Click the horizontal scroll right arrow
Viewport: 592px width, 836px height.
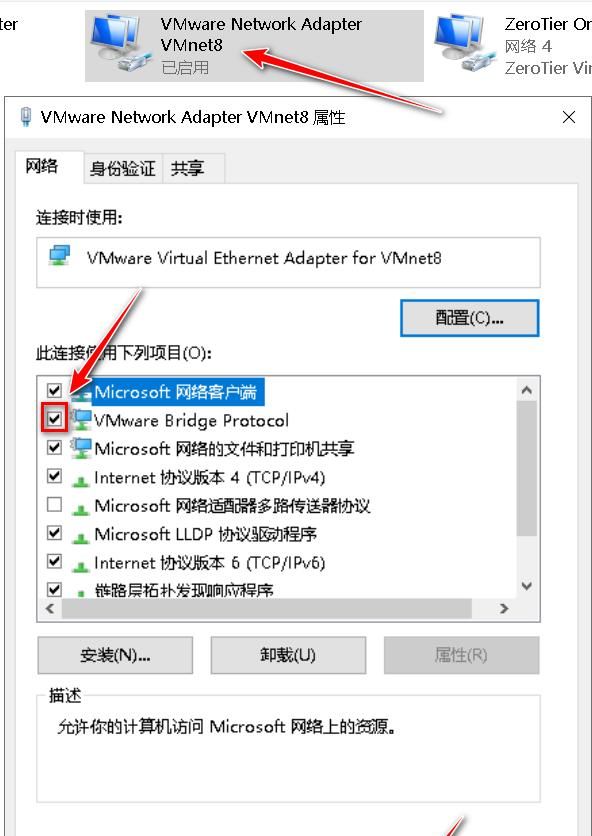click(503, 608)
